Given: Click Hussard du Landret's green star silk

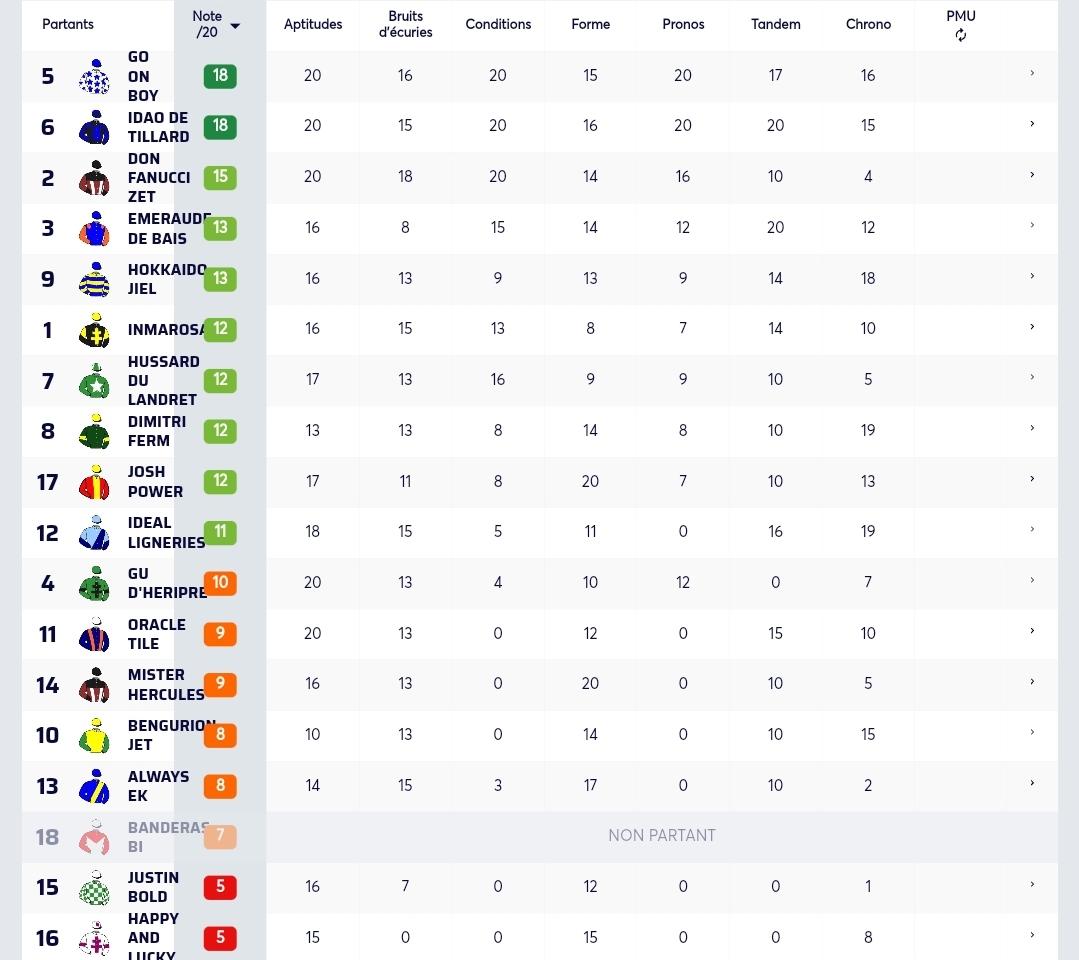Looking at the screenshot, I should pyautogui.click(x=94, y=381).
